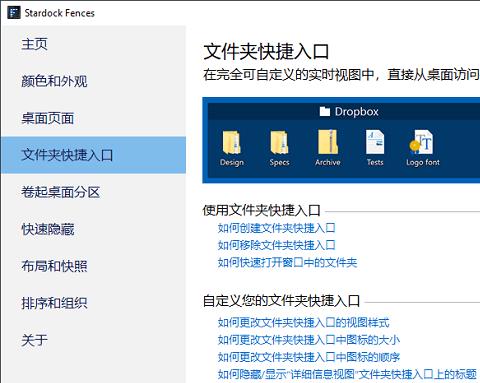Image resolution: width=480 pixels, height=383 pixels.
Task: Open link 如何创建文件夹快捷入口
Action: pyautogui.click(x=276, y=228)
